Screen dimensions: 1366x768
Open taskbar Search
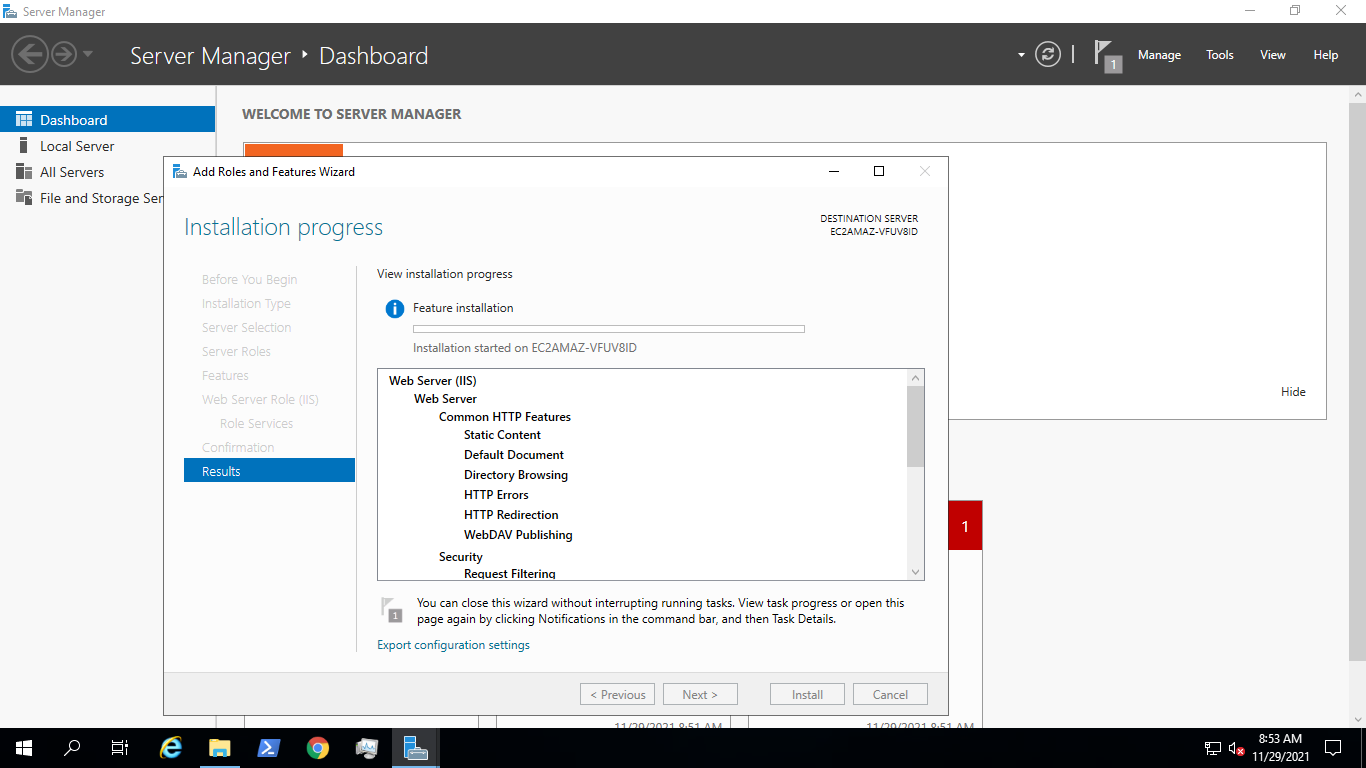point(70,747)
